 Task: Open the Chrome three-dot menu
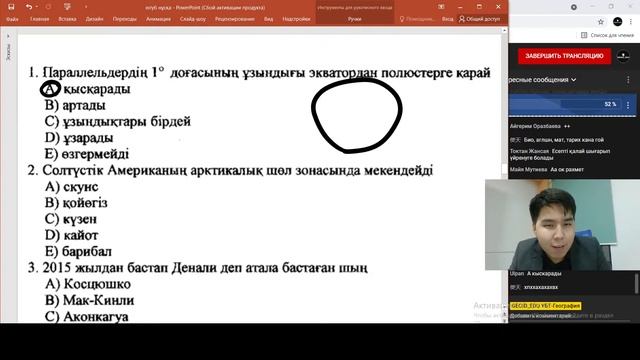(631, 22)
